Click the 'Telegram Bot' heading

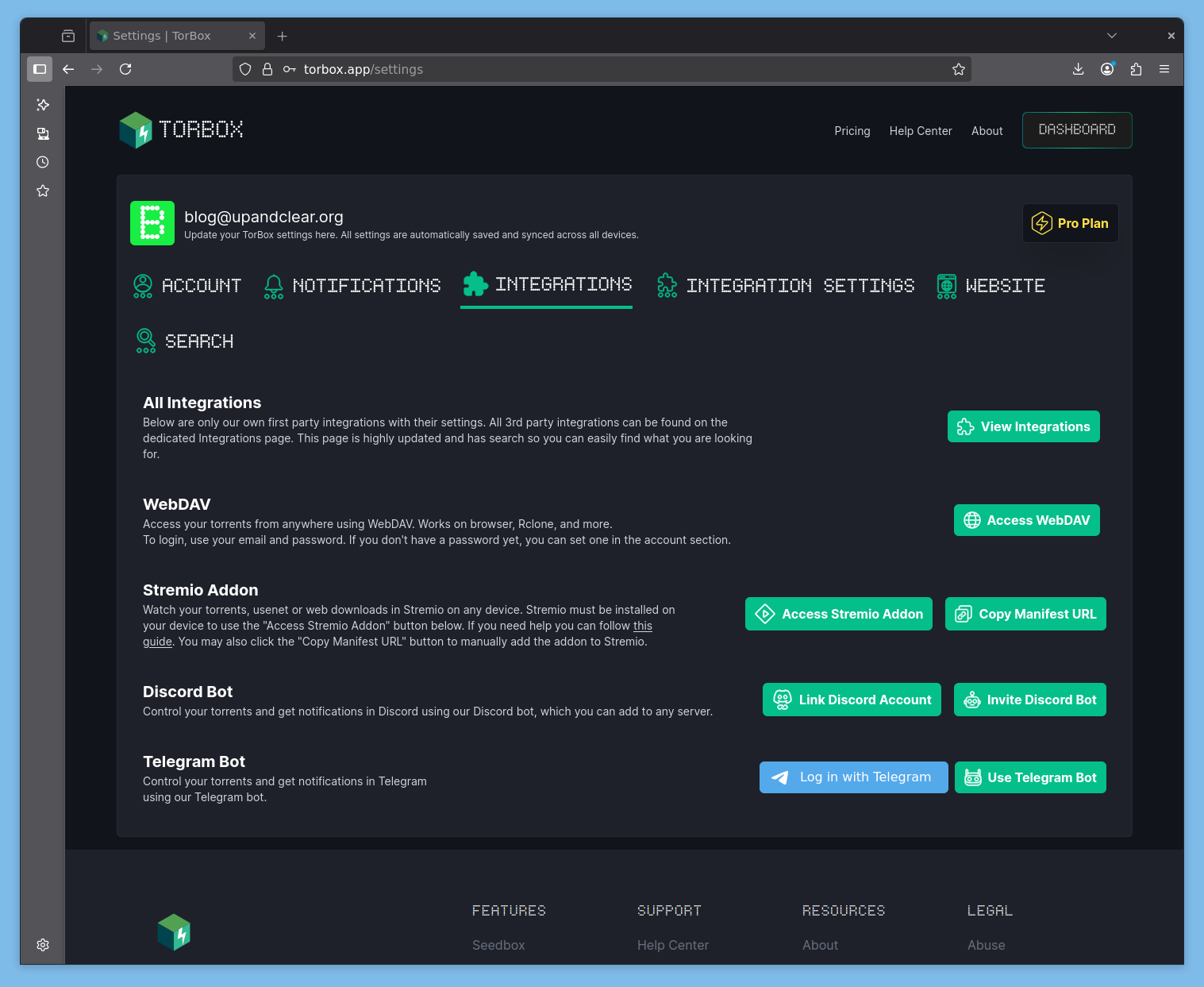tap(194, 761)
